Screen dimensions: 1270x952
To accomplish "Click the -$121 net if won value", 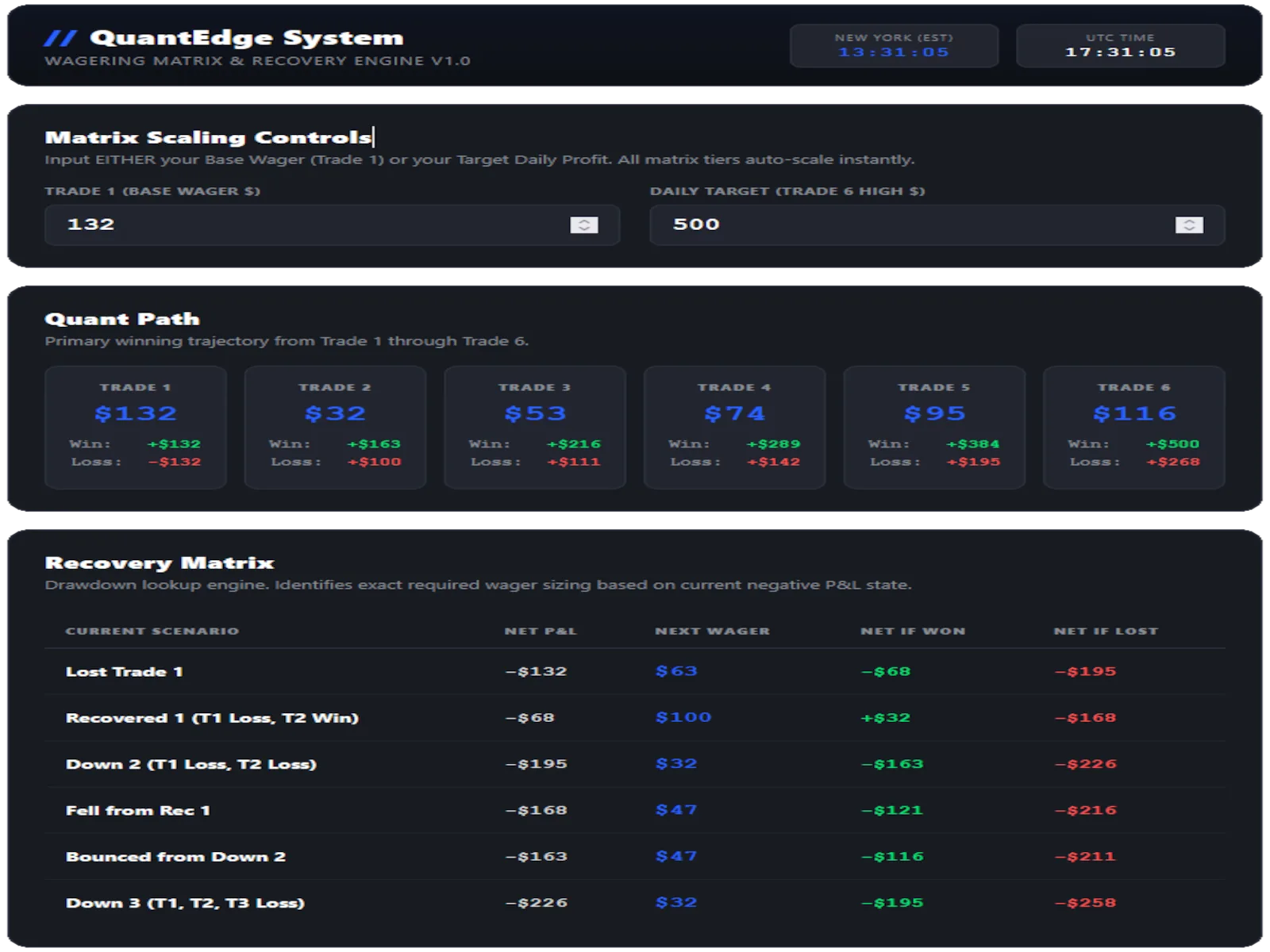I will tap(892, 811).
